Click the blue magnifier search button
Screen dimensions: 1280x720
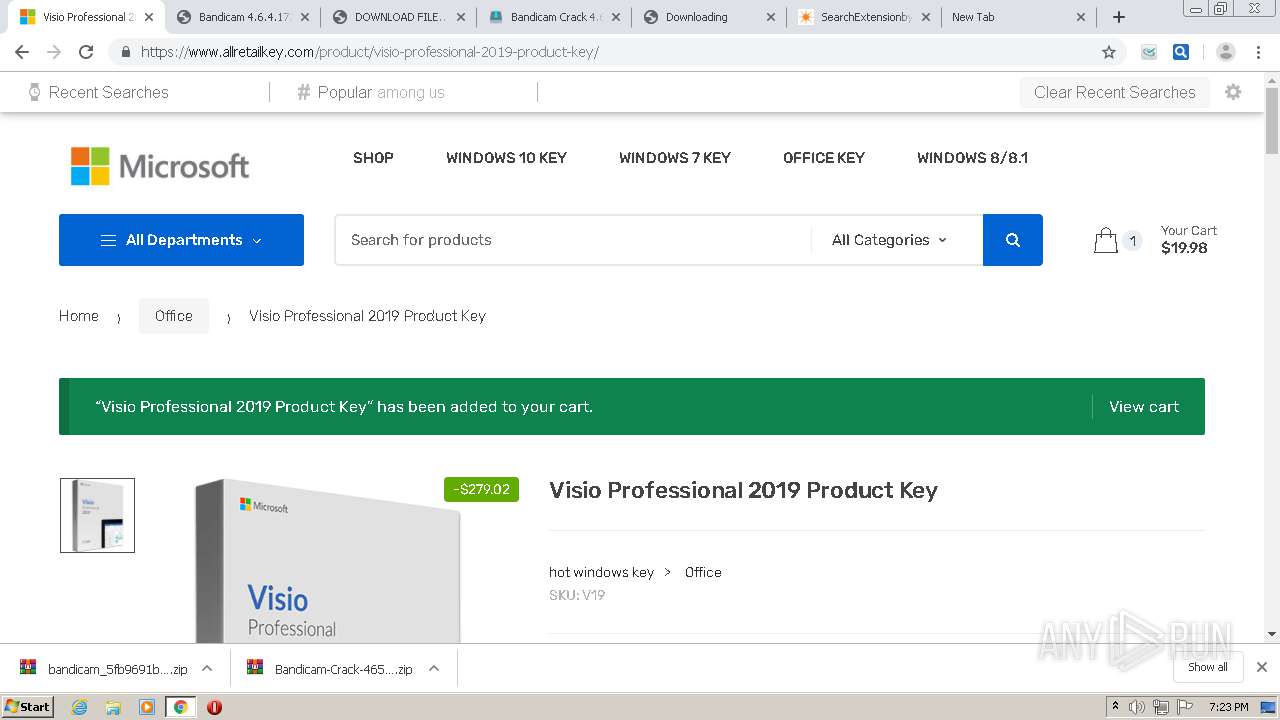tap(1013, 240)
